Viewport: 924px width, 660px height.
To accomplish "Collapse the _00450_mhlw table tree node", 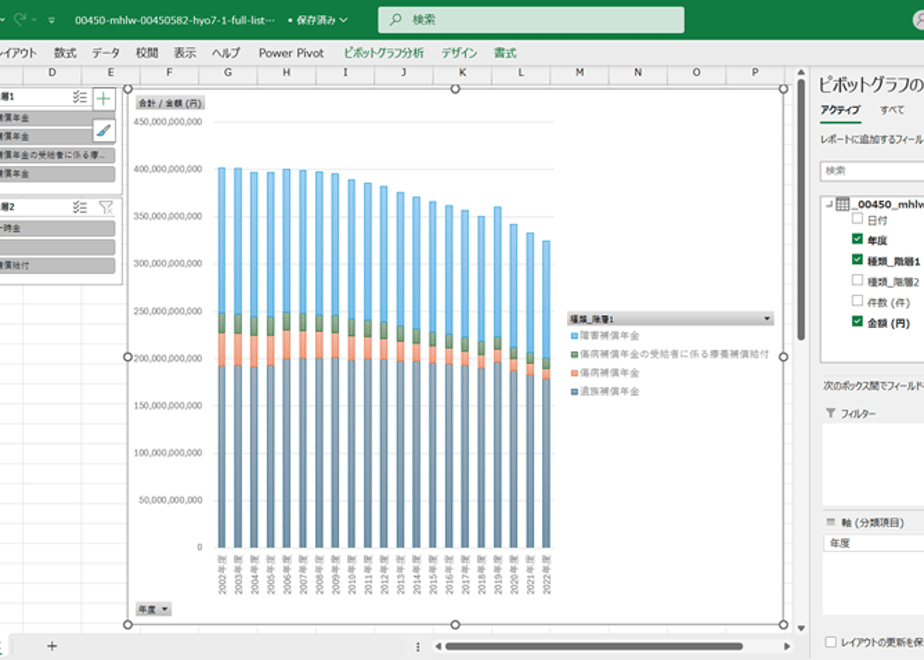I will (x=829, y=204).
